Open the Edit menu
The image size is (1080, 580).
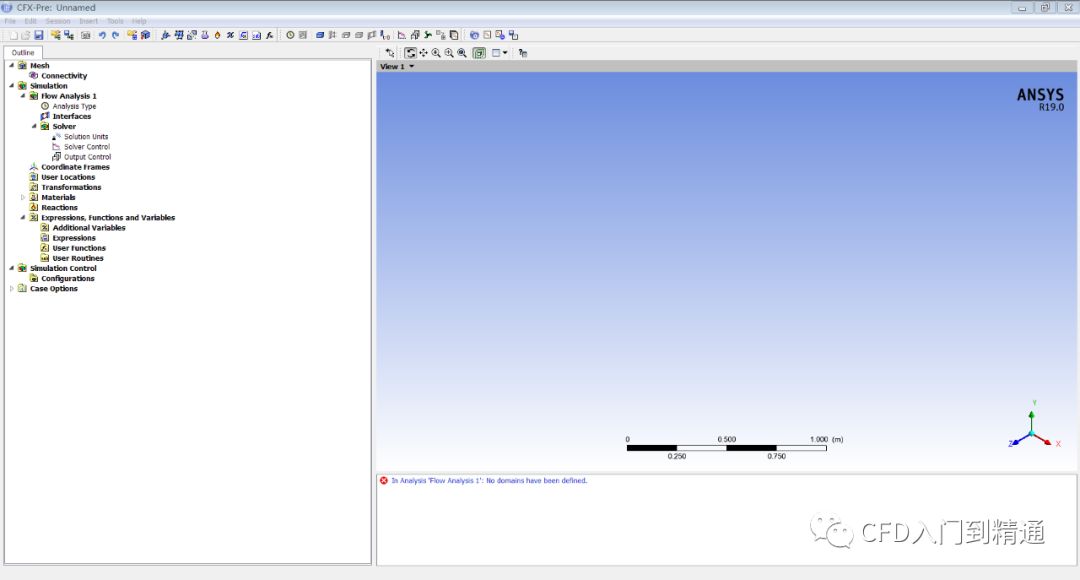[x=30, y=21]
